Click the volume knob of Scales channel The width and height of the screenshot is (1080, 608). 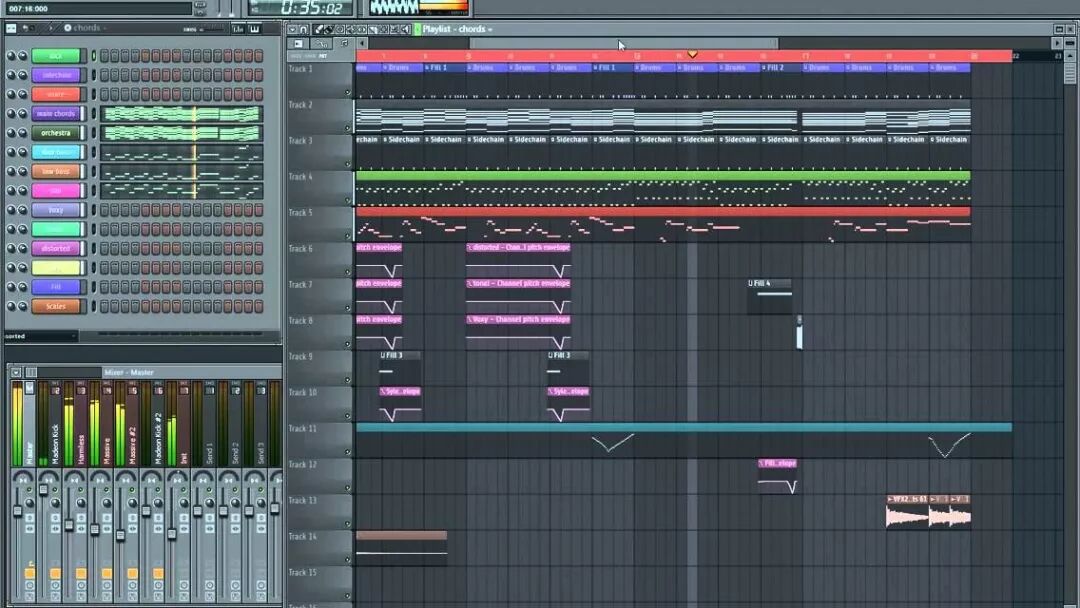(x=23, y=306)
